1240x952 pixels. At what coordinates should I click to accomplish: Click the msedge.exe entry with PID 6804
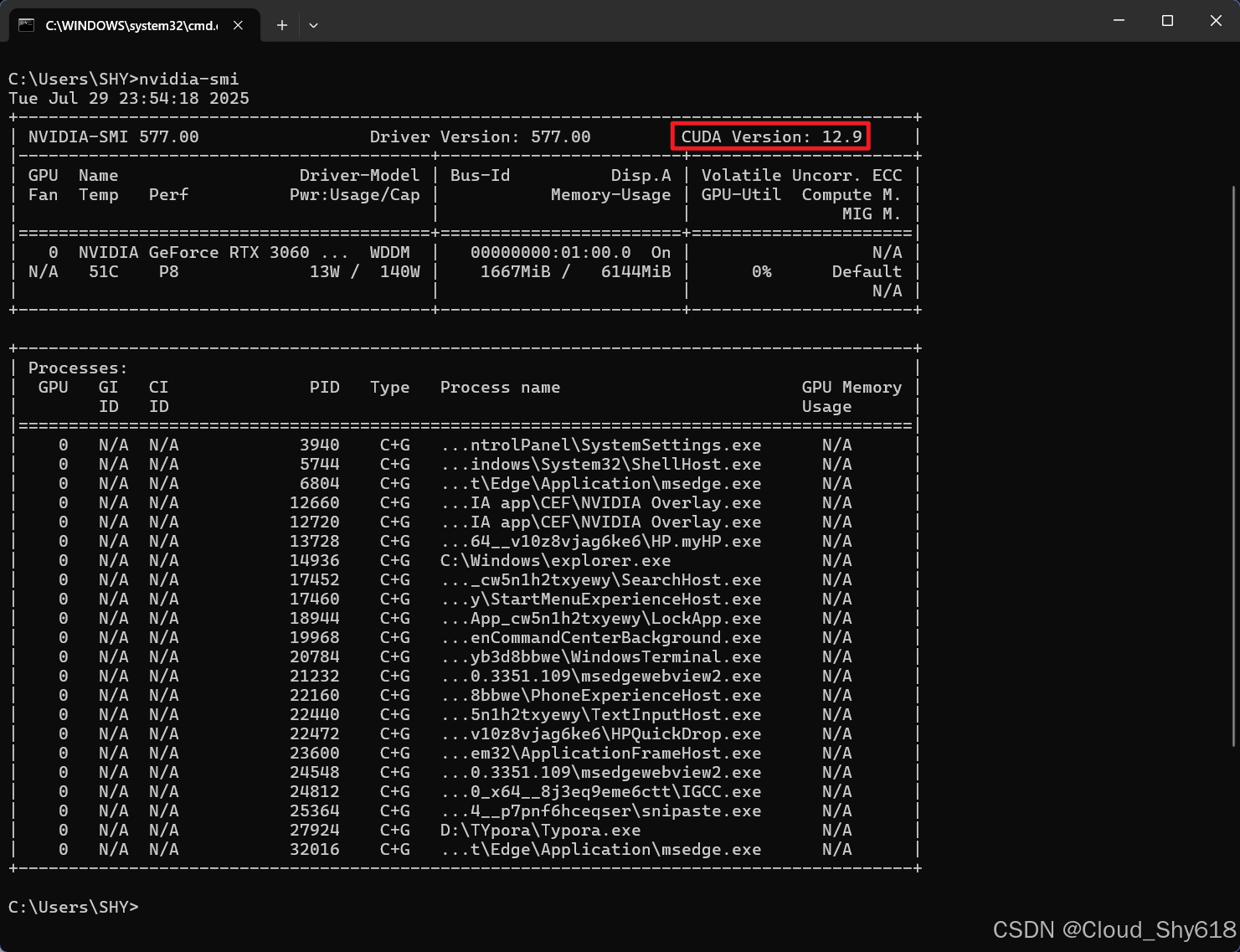tap(601, 483)
